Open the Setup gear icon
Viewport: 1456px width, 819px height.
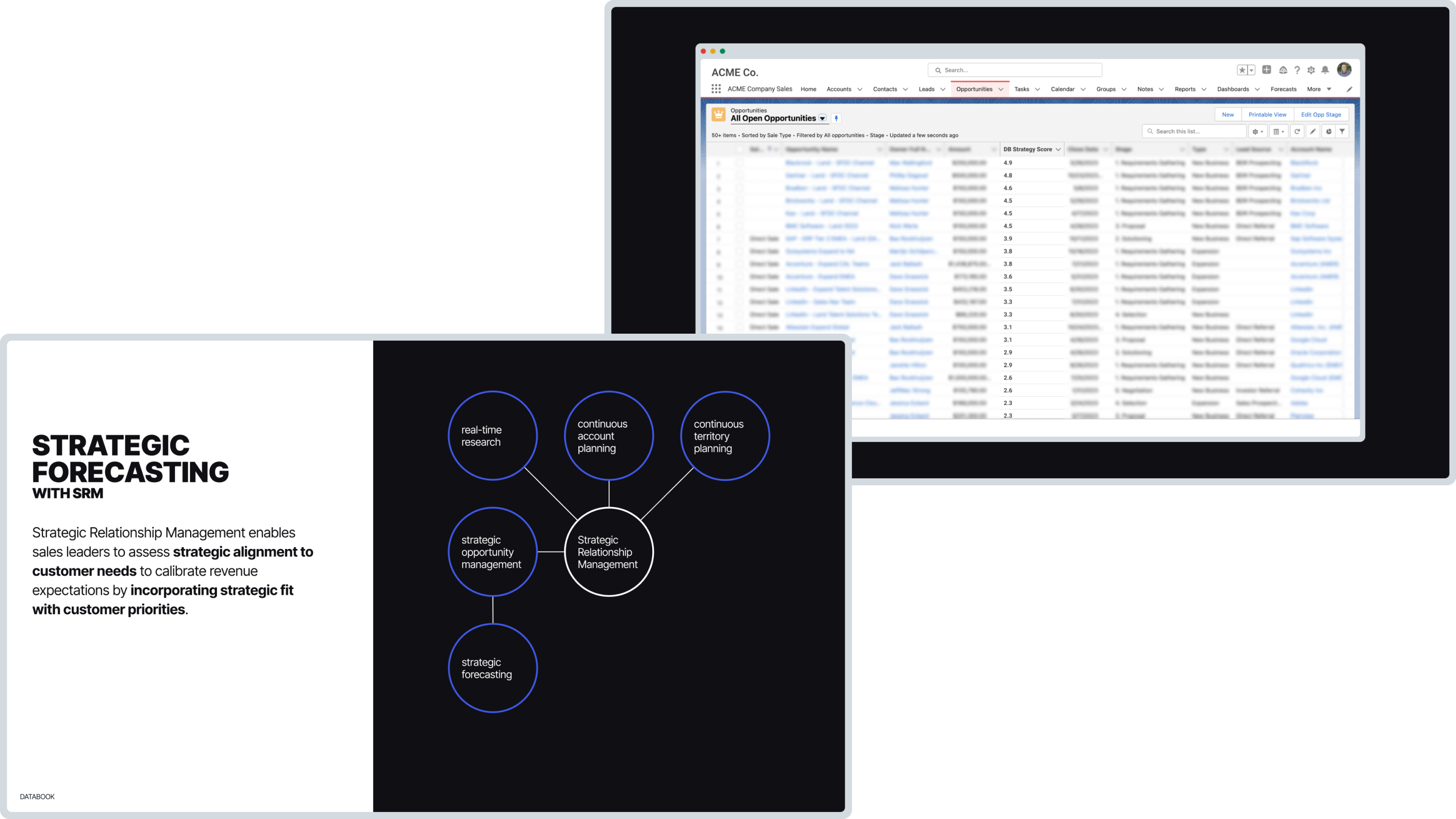(1311, 70)
